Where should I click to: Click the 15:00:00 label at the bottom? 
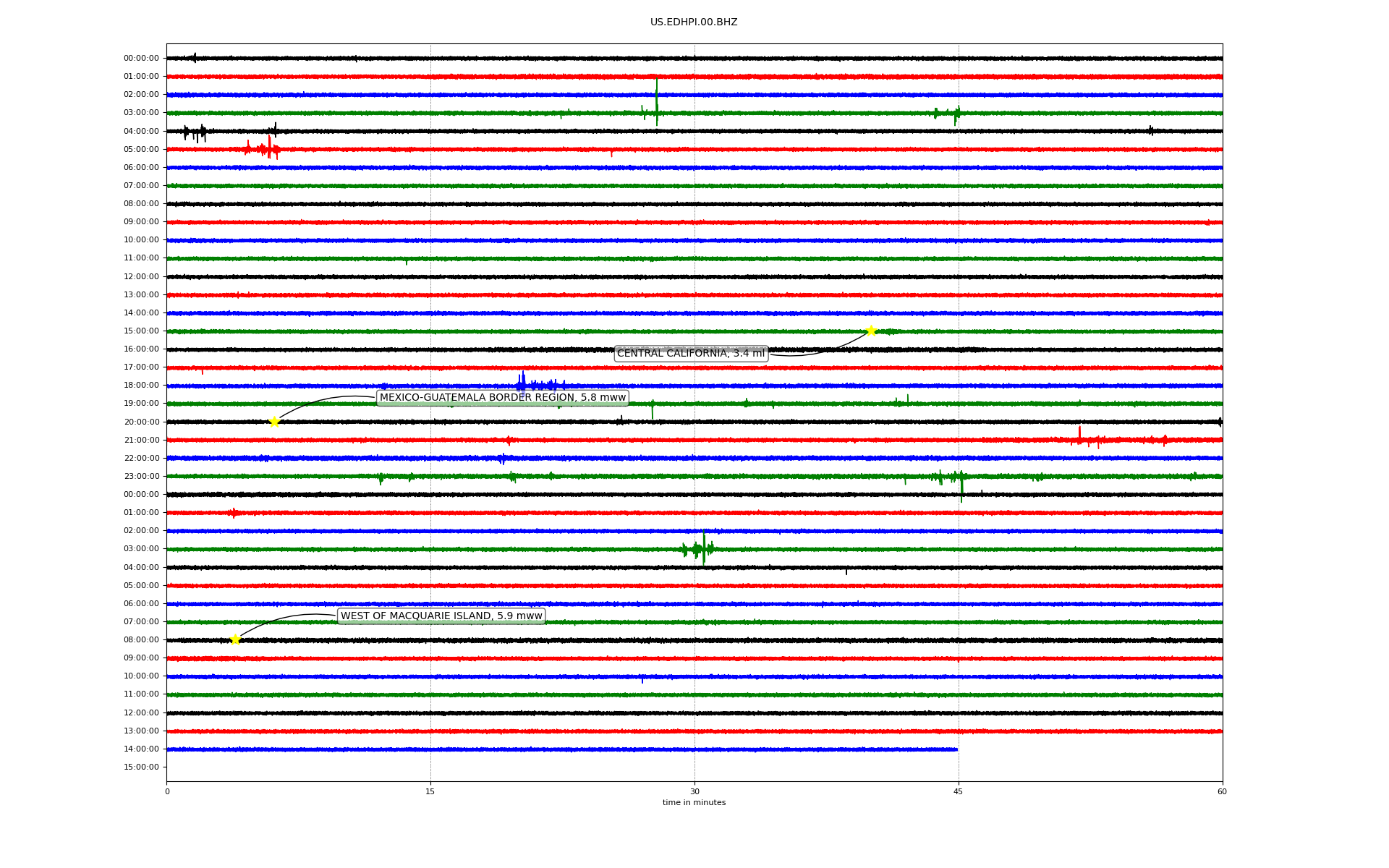(x=141, y=767)
